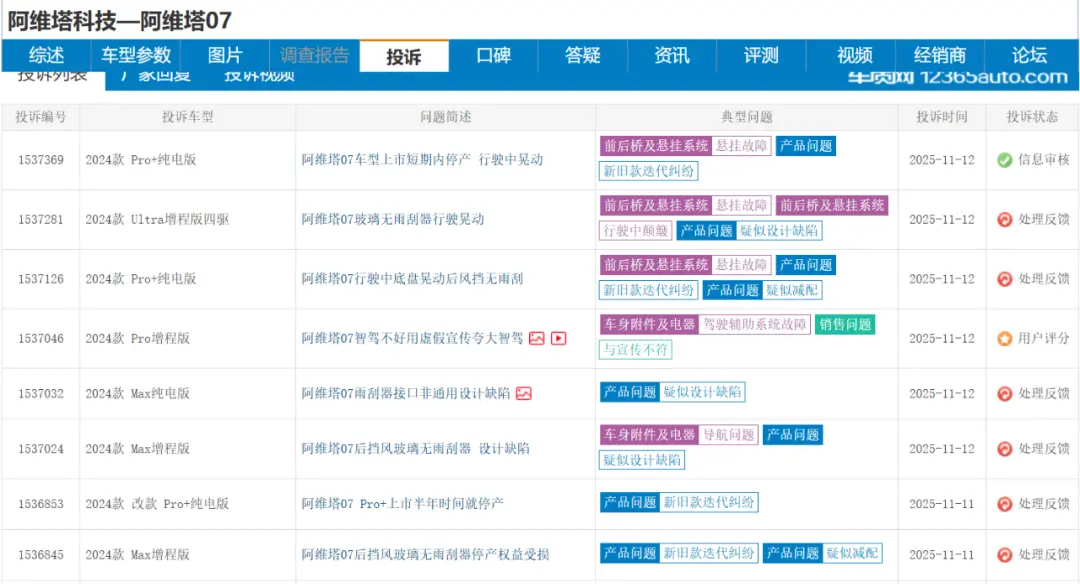Click the red 处理反馈 icon for complaint 1537281
This screenshot has width=1080, height=584.
(x=1005, y=220)
